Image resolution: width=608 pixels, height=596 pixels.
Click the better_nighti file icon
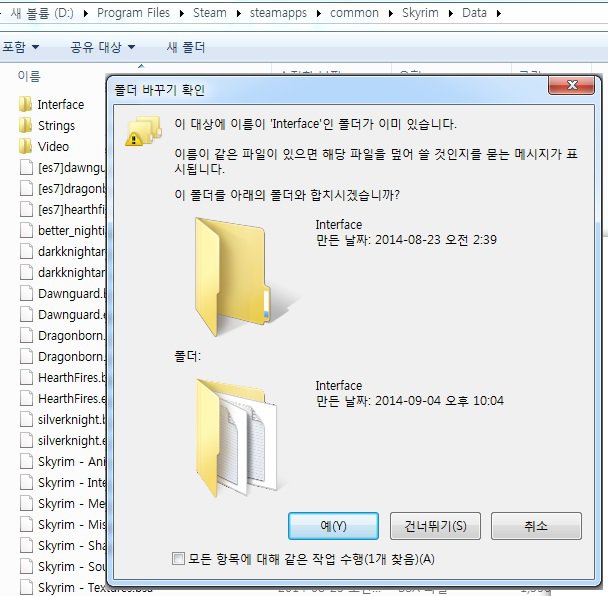pyautogui.click(x=26, y=230)
